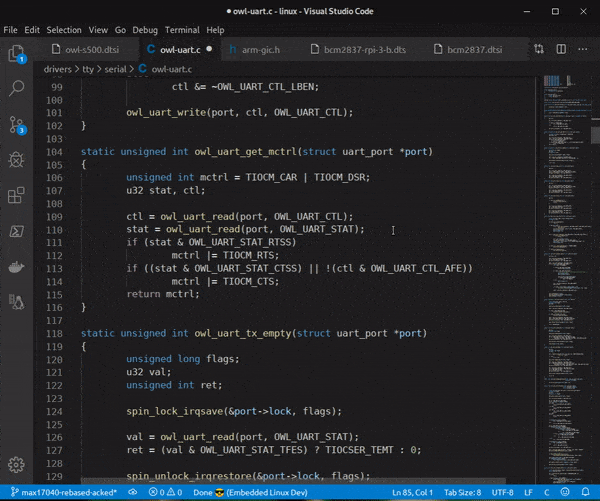Open the Terminal menu
Screen dimensions: 600x501
pos(182,30)
